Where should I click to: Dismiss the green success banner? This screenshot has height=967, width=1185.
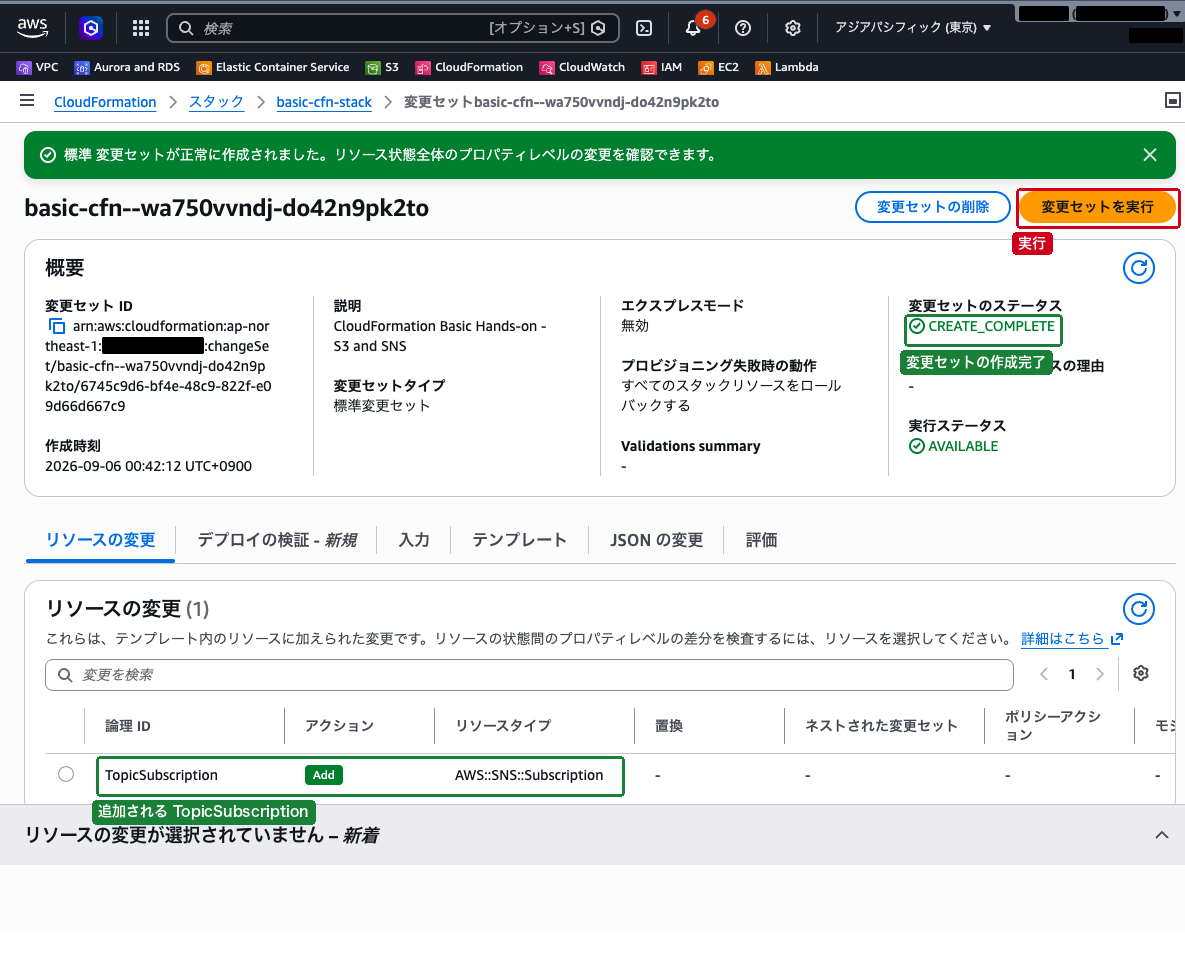(1149, 155)
